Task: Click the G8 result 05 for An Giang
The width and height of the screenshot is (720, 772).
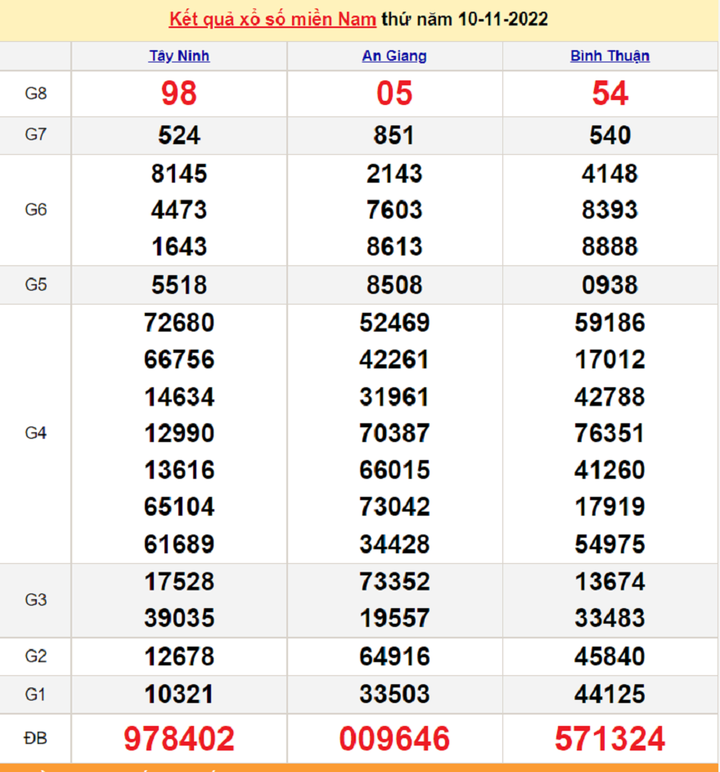Action: coord(394,94)
